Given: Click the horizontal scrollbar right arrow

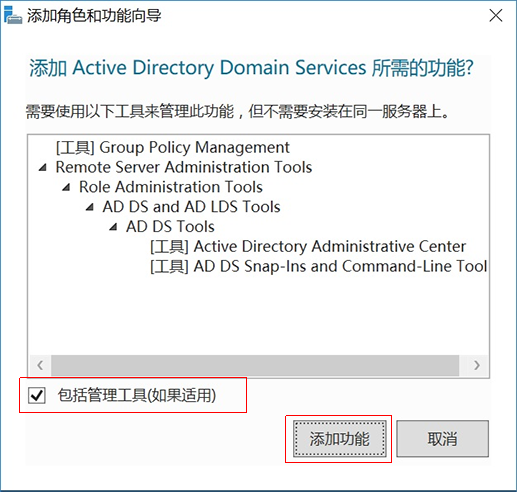Looking at the screenshot, I should (x=477, y=365).
